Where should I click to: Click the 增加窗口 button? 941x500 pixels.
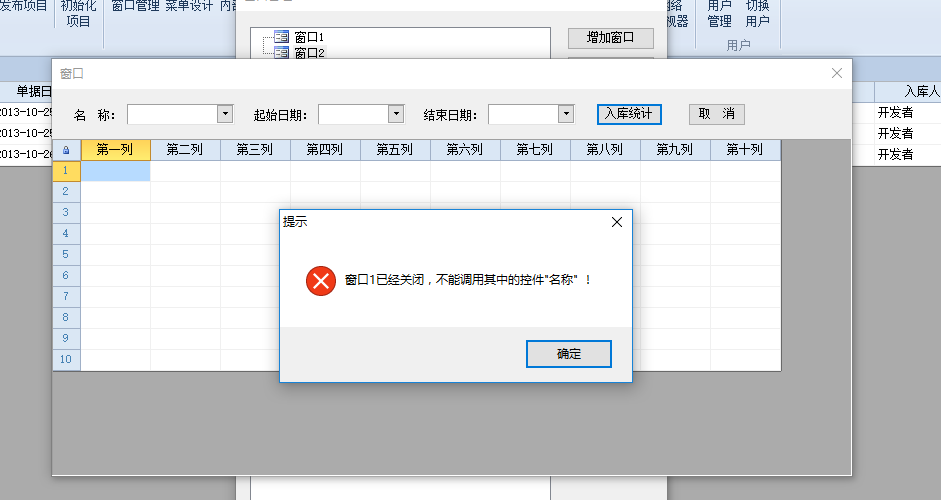[x=611, y=38]
